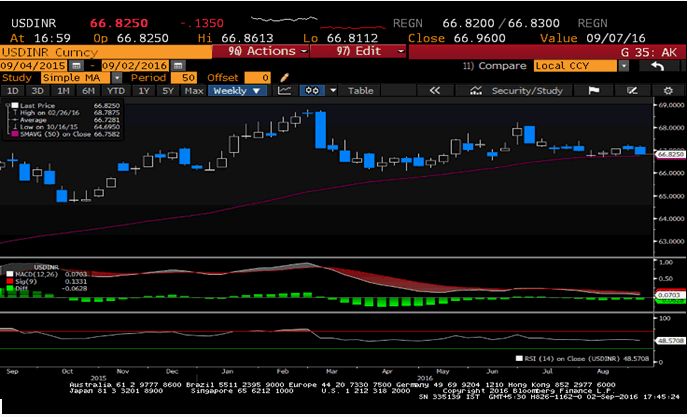The height and width of the screenshot is (417, 687).
Task: Select the 1M time range
Action: (63, 91)
